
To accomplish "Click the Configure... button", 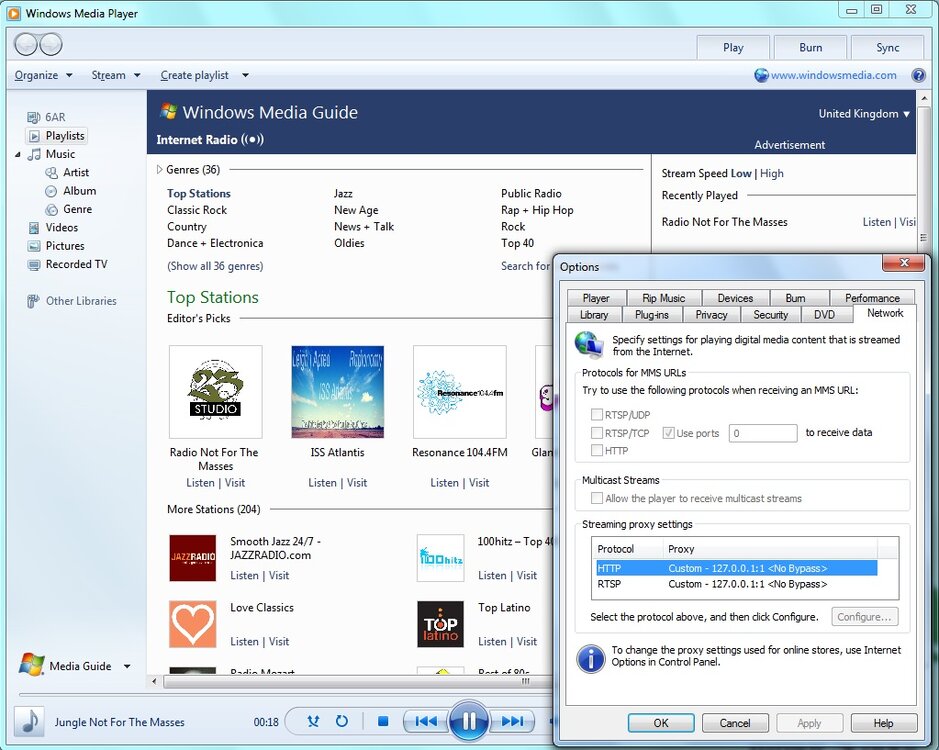I will click(x=864, y=616).
